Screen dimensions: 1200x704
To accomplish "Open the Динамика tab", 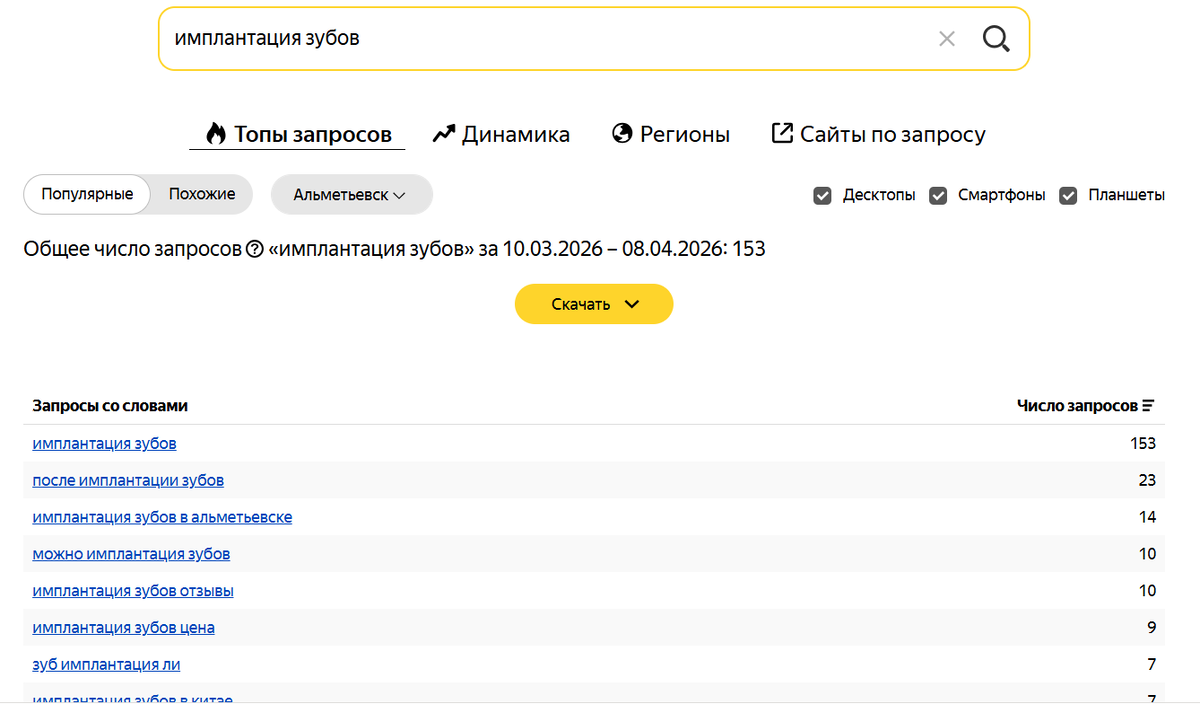I will pos(515,134).
